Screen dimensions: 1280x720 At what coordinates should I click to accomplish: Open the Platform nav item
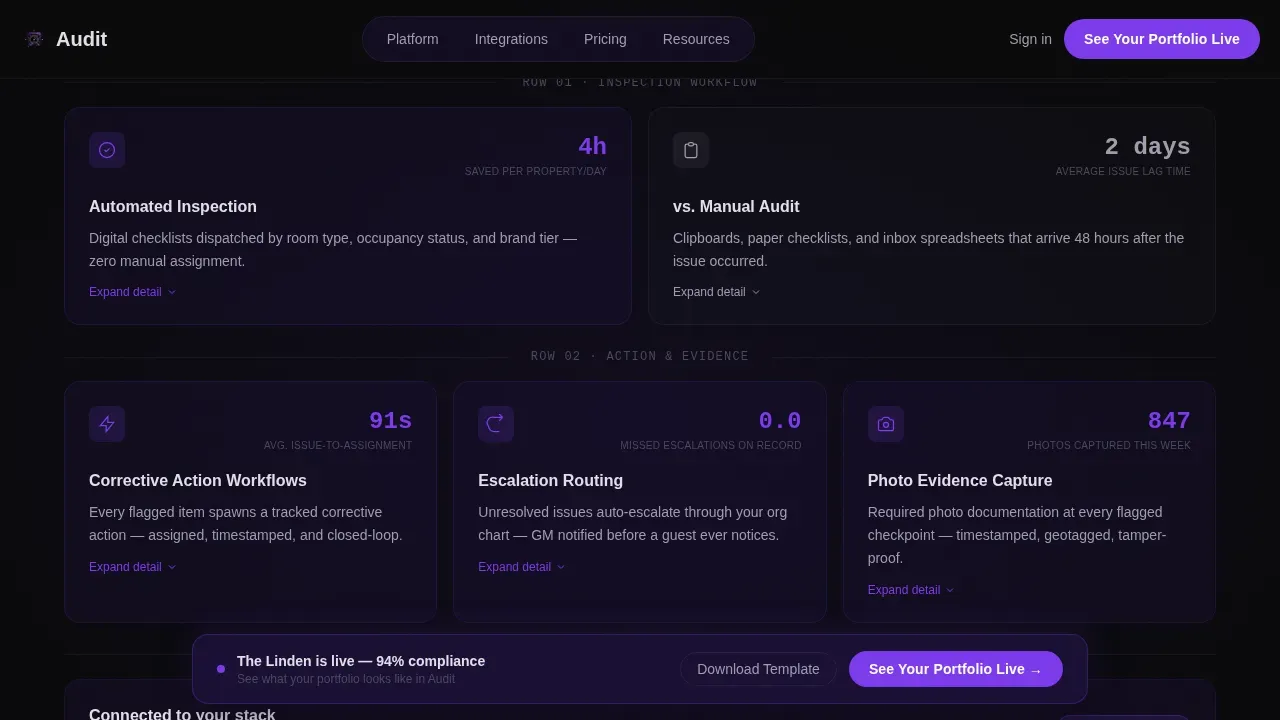[x=413, y=39]
